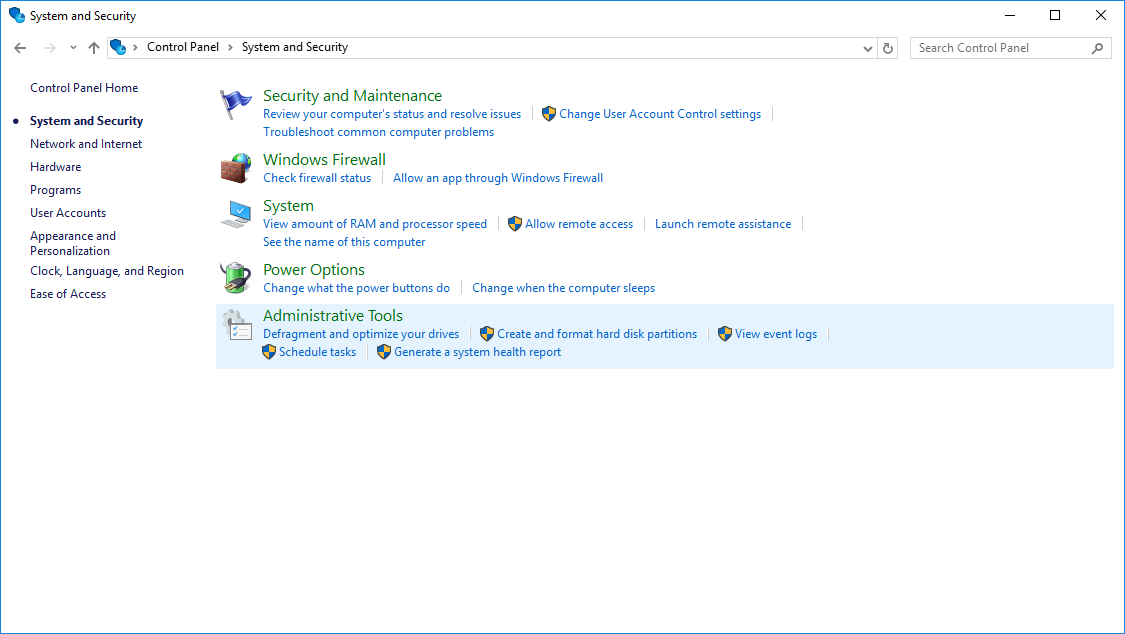Click the Control Panel breadcrumb

[x=183, y=47]
